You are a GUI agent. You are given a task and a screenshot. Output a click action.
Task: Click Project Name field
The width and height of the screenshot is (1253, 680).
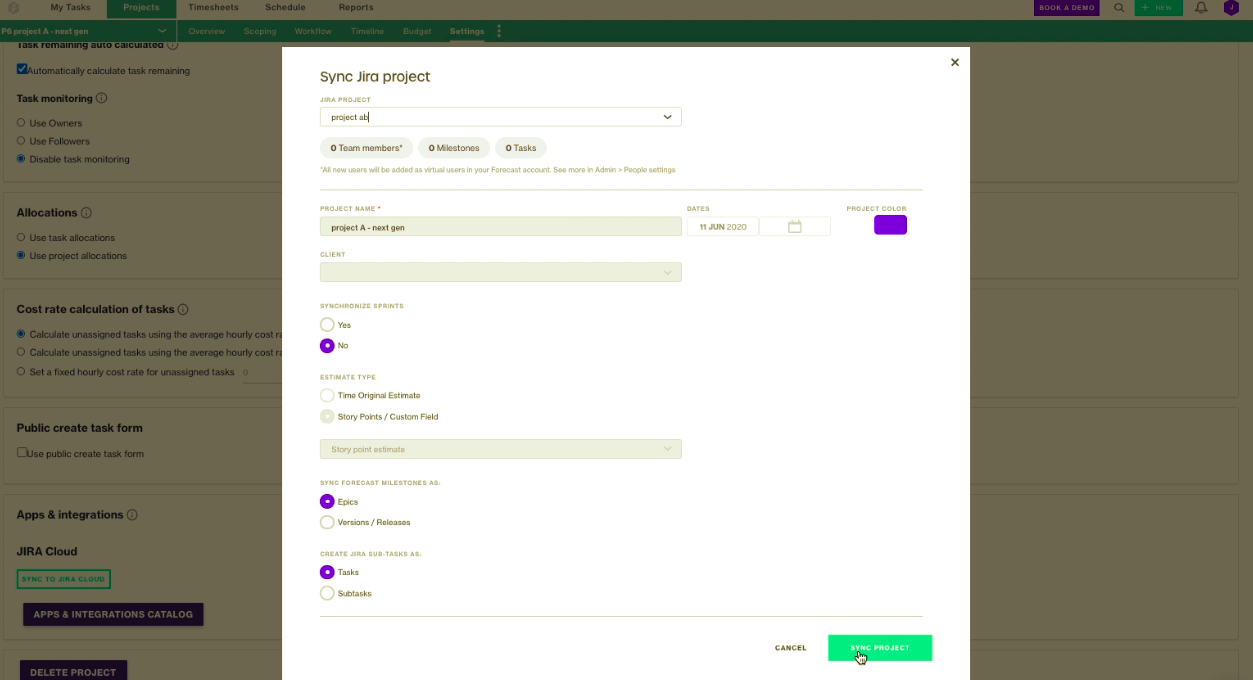(501, 227)
